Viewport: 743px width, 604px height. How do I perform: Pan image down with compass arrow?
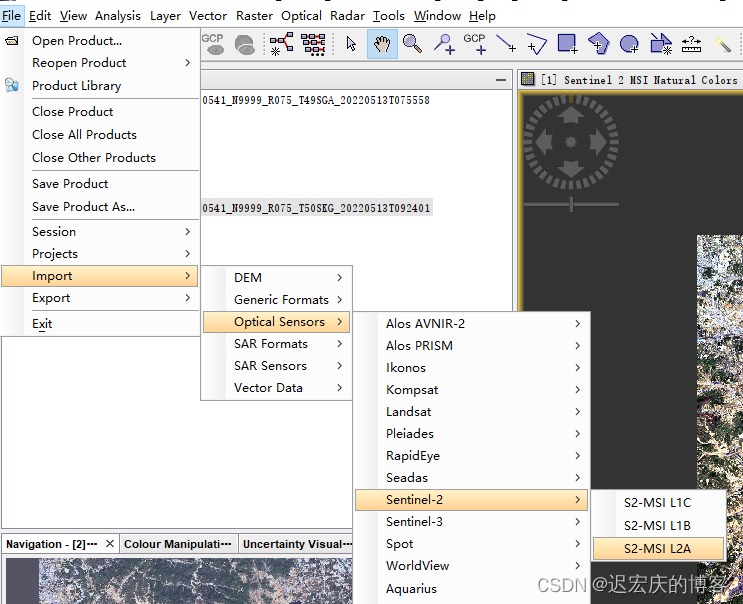pyautogui.click(x=571, y=169)
